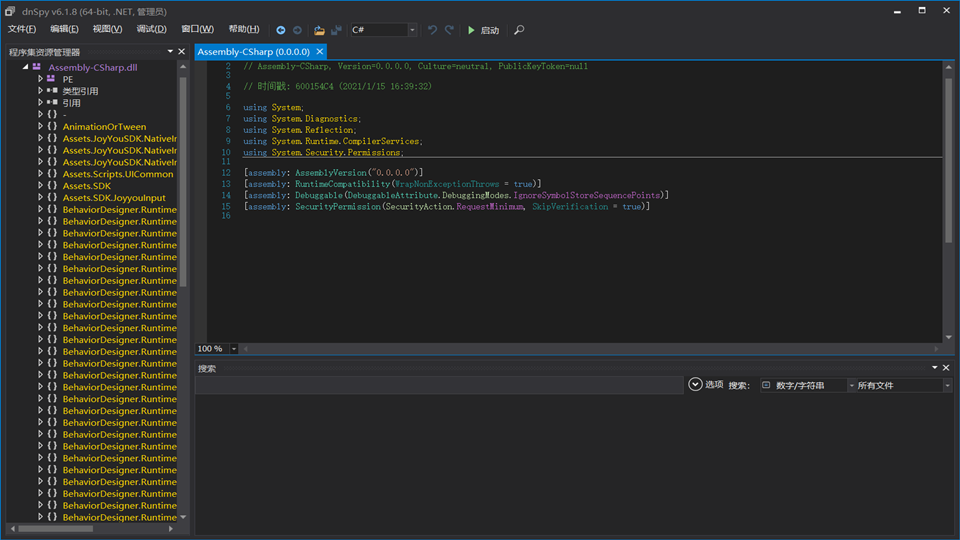Close the Assembly-CSharp (0.0.0.0) tab
Image resolution: width=960 pixels, height=540 pixels.
(320, 51)
